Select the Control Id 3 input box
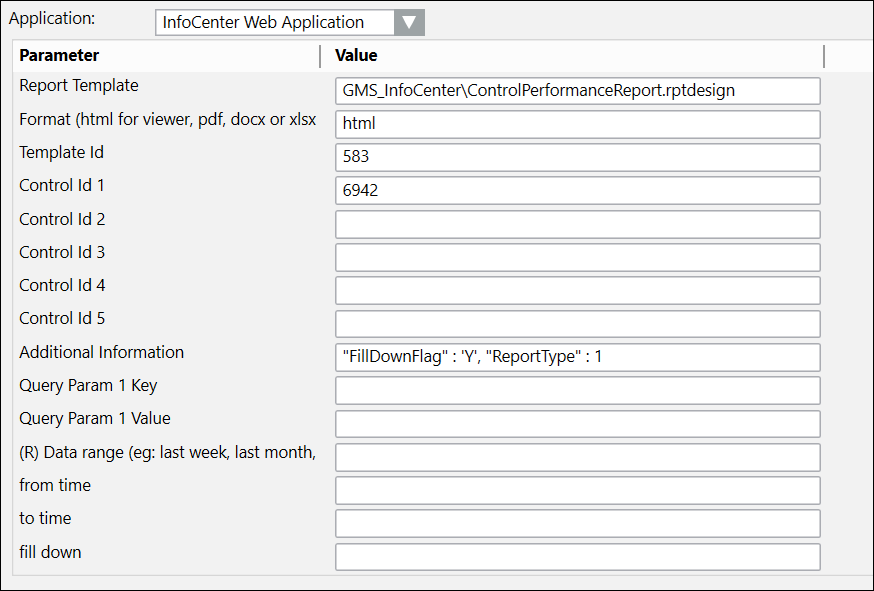This screenshot has width=874, height=591. tap(577, 257)
